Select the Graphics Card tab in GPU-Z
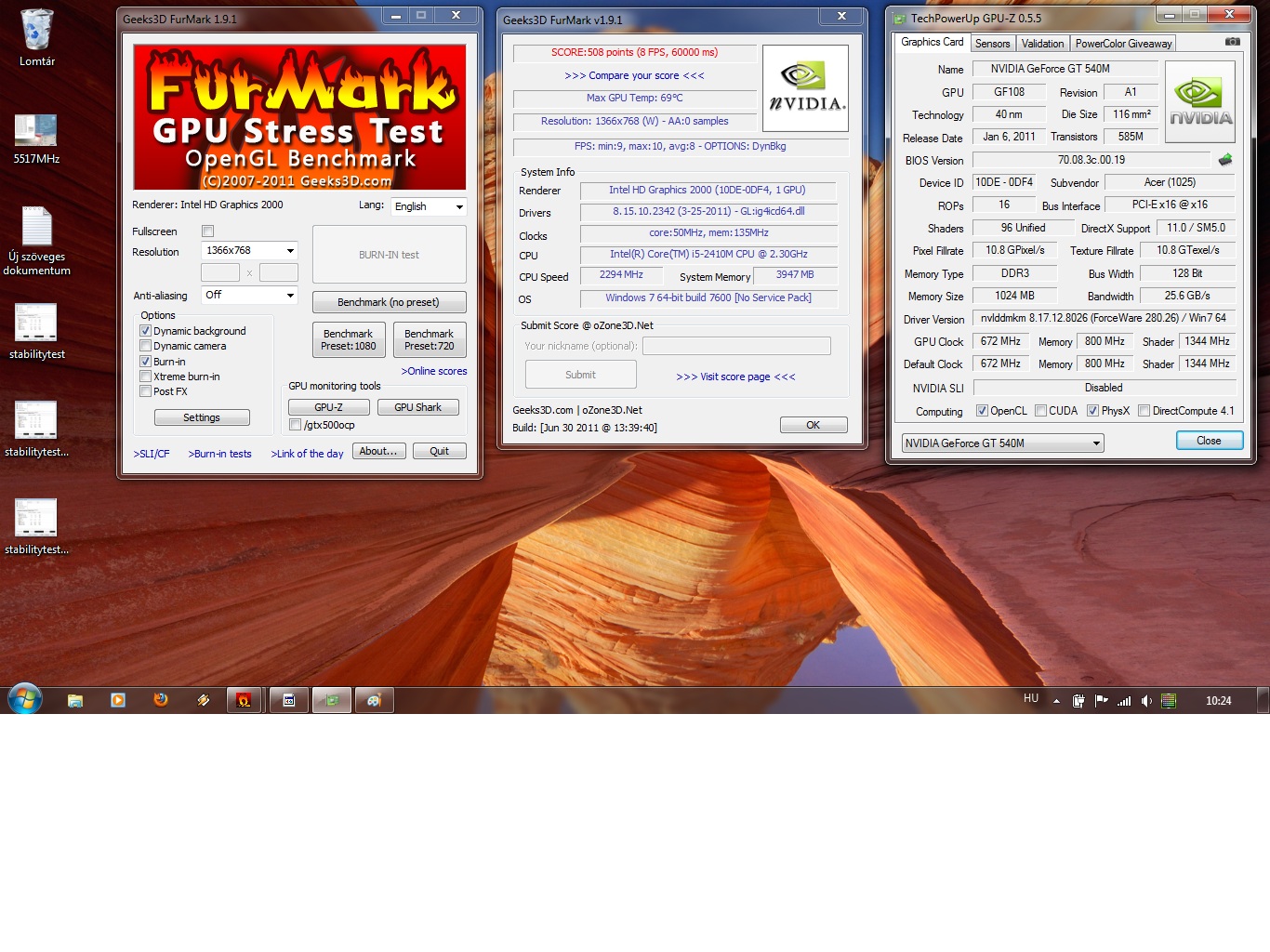This screenshot has height=952, width=1270. coord(932,42)
